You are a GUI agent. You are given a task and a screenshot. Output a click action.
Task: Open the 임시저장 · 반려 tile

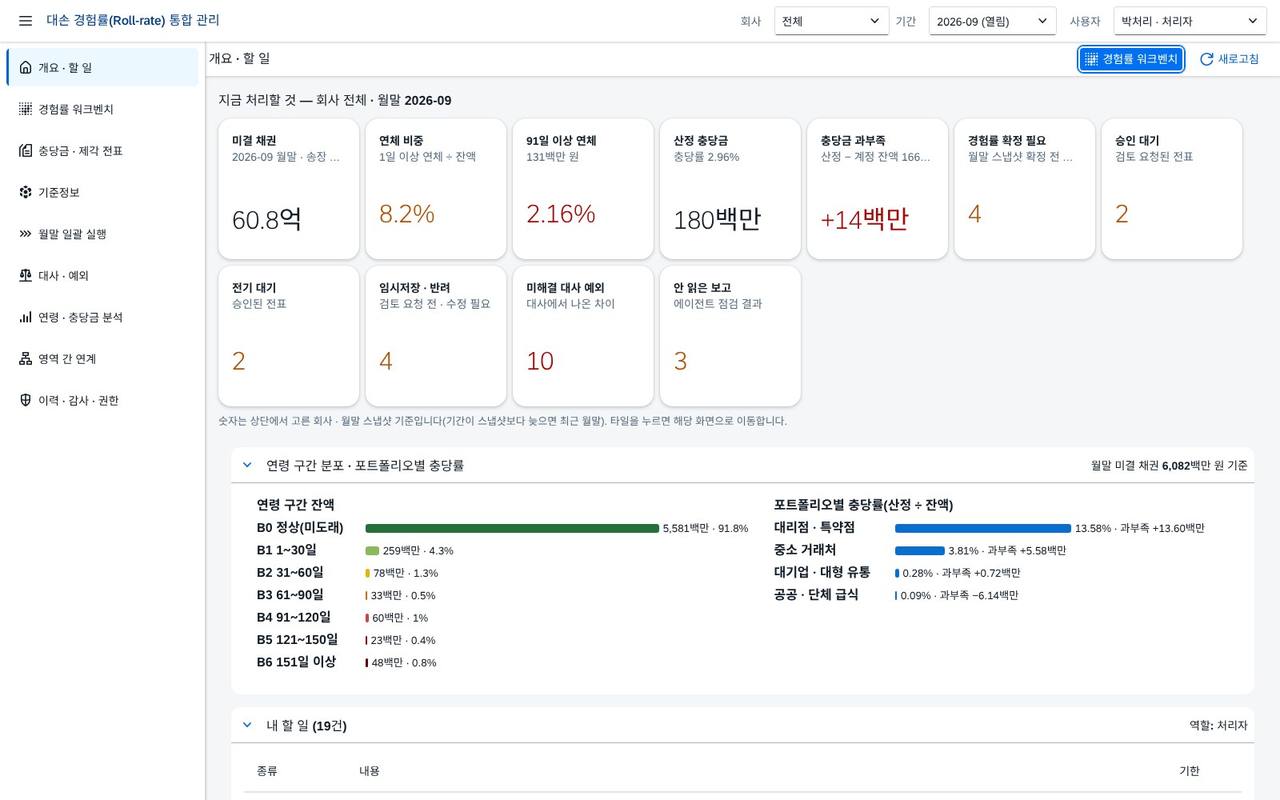click(436, 336)
